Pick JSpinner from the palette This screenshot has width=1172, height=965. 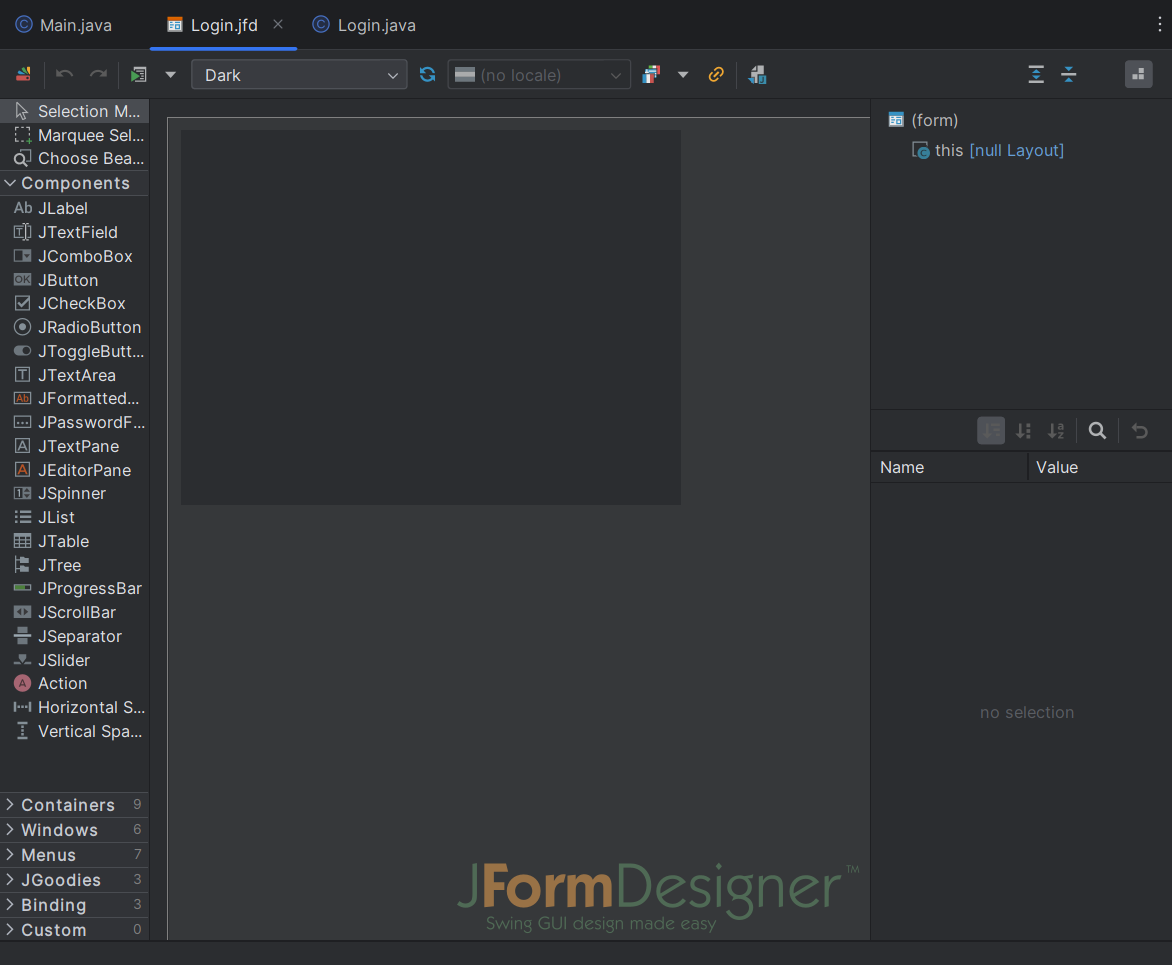(x=75, y=493)
